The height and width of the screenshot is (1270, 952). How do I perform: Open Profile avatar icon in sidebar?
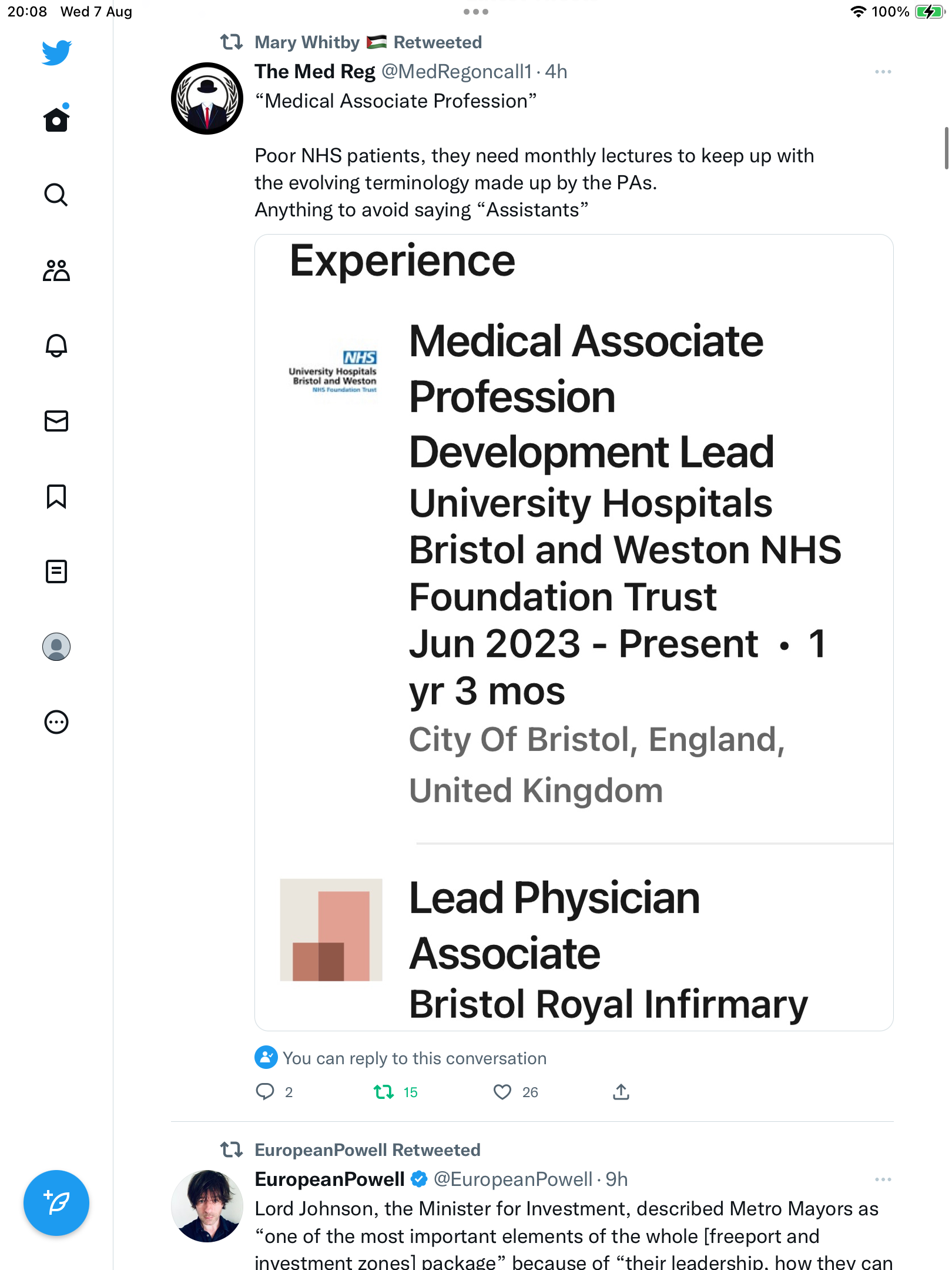click(x=56, y=647)
